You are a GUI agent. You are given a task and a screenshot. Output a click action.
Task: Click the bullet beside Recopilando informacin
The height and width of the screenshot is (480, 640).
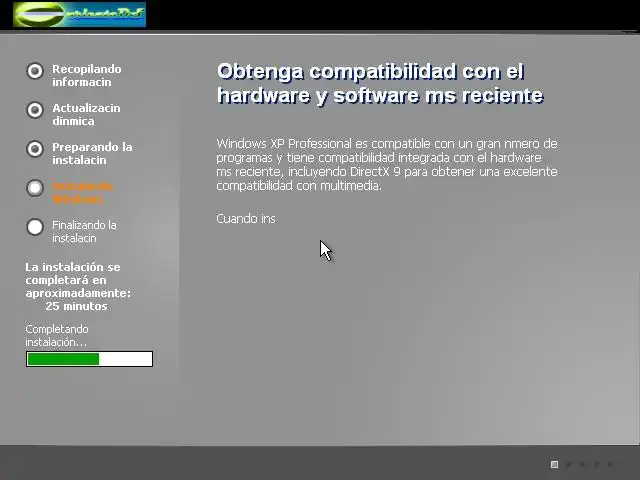pyautogui.click(x=35, y=71)
